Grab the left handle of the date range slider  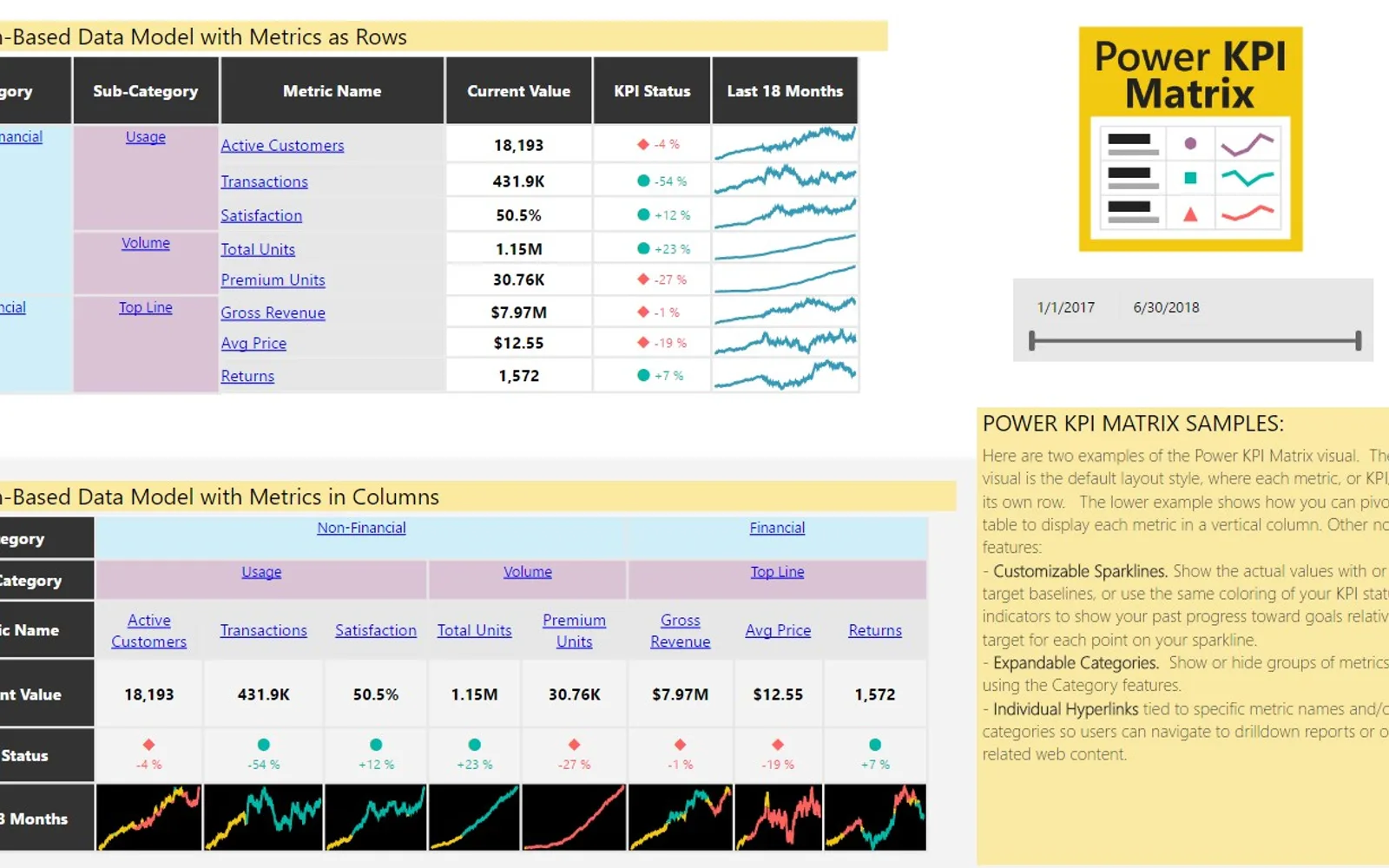[1032, 341]
